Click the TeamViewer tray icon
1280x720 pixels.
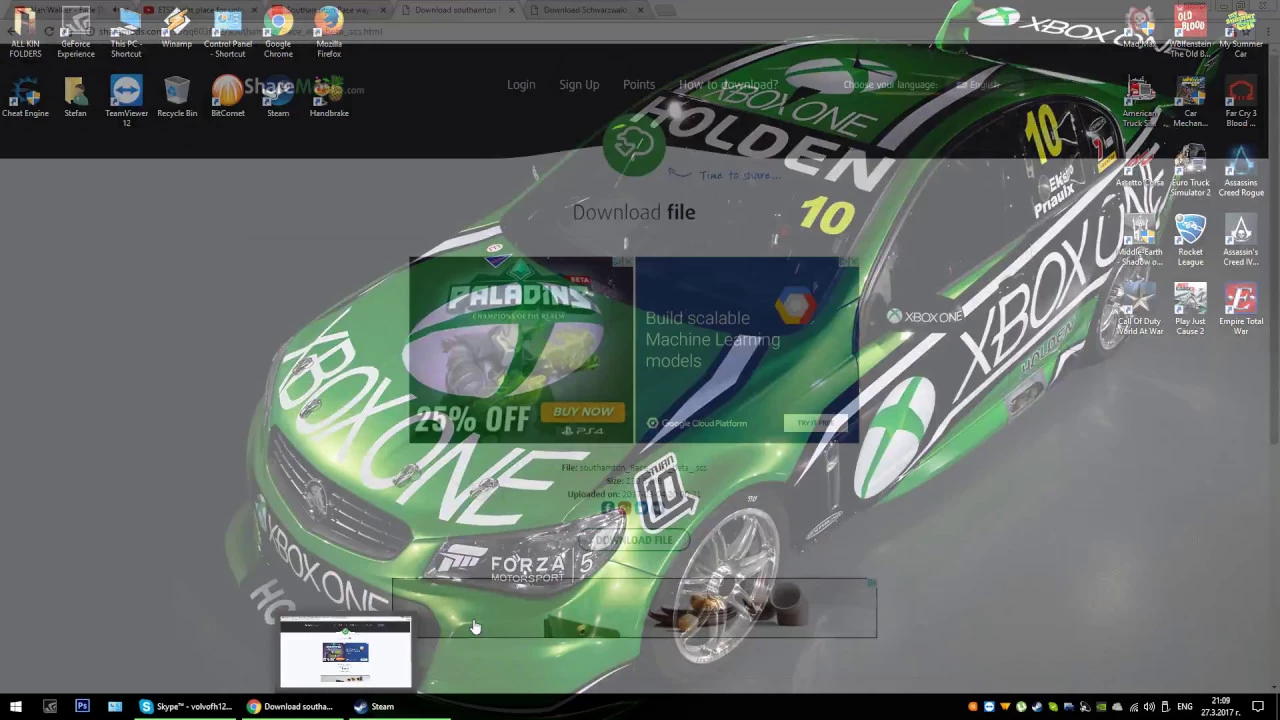[x=989, y=707]
